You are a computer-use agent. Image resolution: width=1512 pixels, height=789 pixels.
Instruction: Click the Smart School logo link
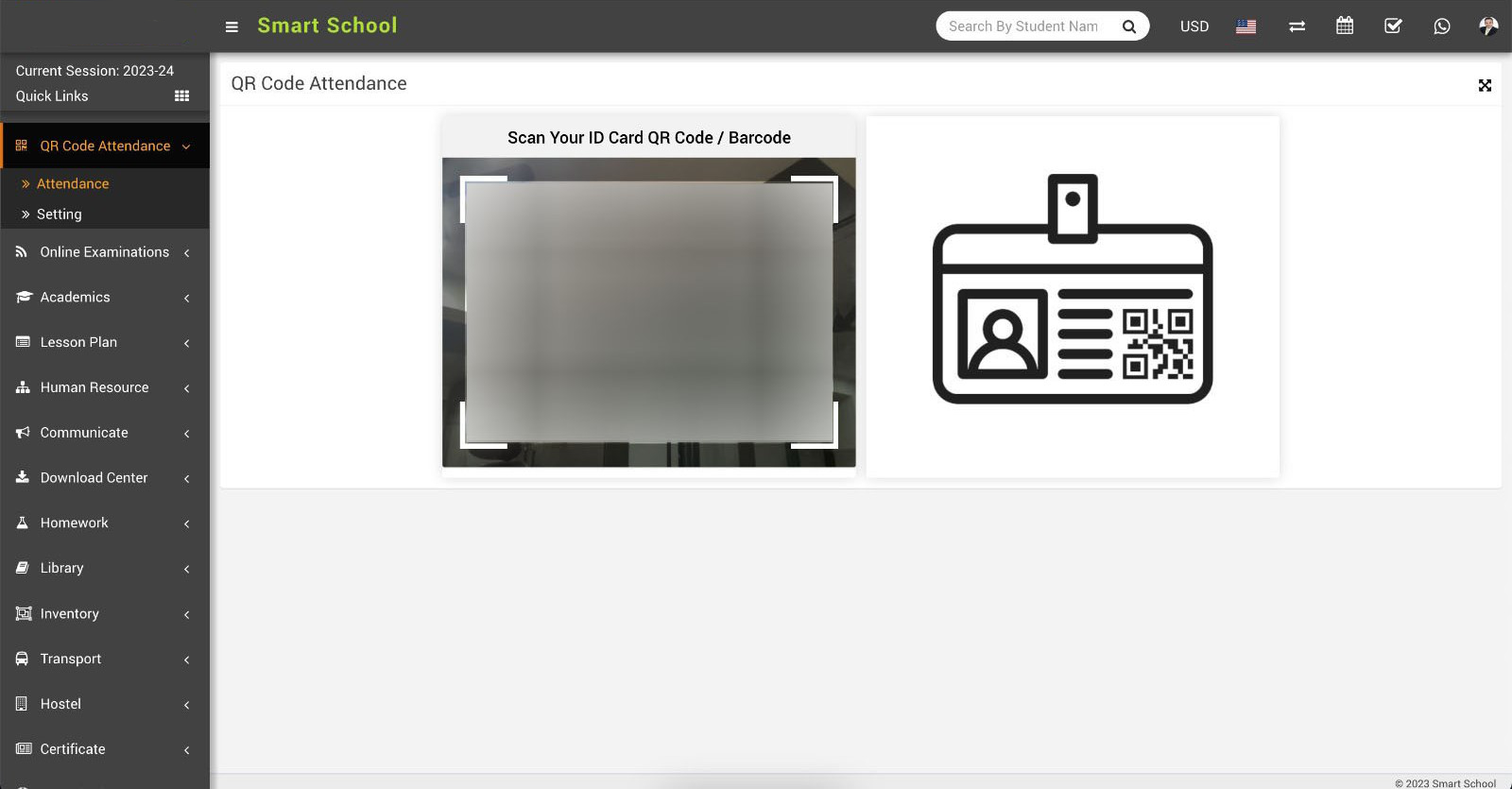pos(327,26)
